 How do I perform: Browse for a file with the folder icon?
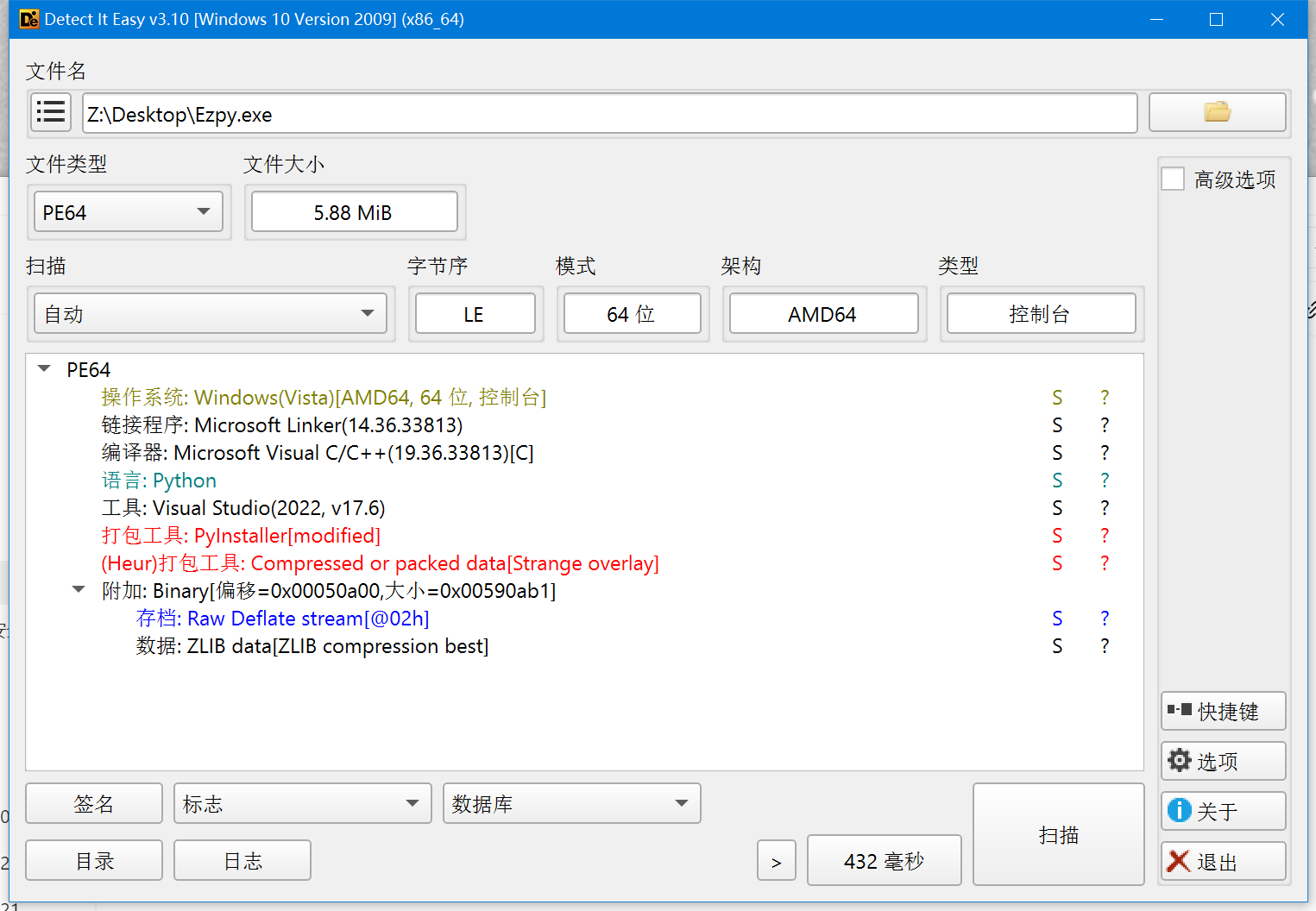1217,112
